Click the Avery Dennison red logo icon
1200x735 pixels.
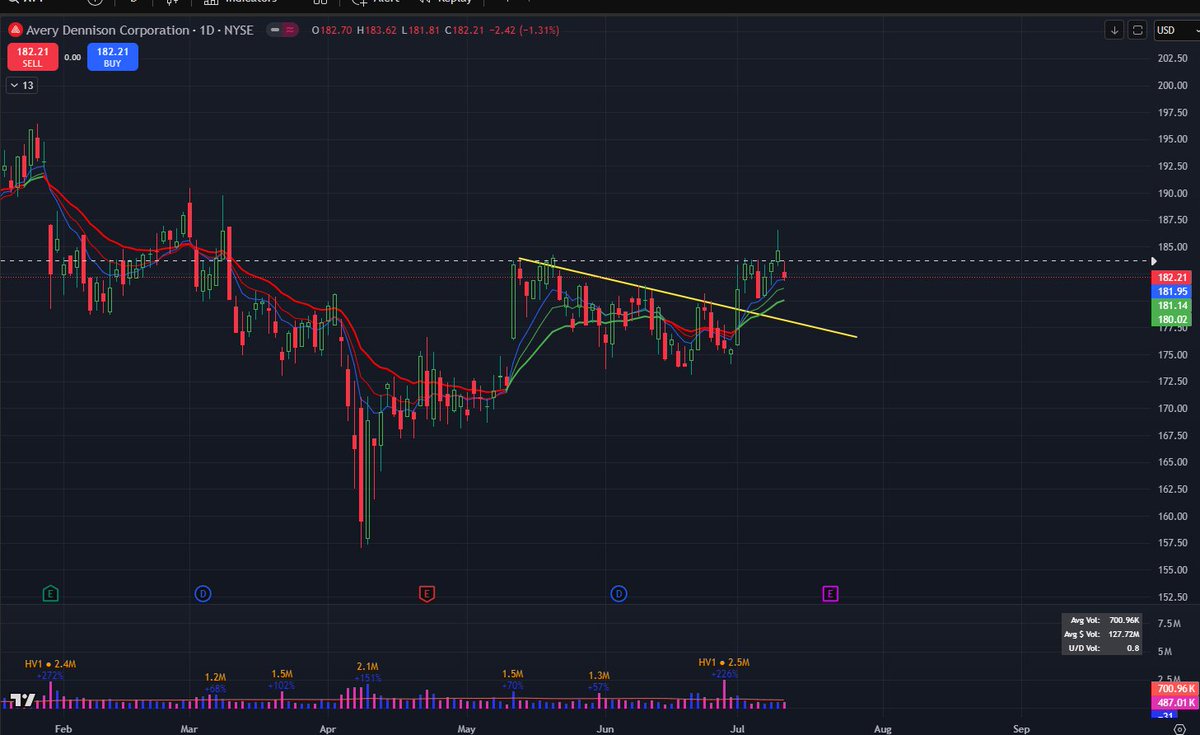pos(15,30)
